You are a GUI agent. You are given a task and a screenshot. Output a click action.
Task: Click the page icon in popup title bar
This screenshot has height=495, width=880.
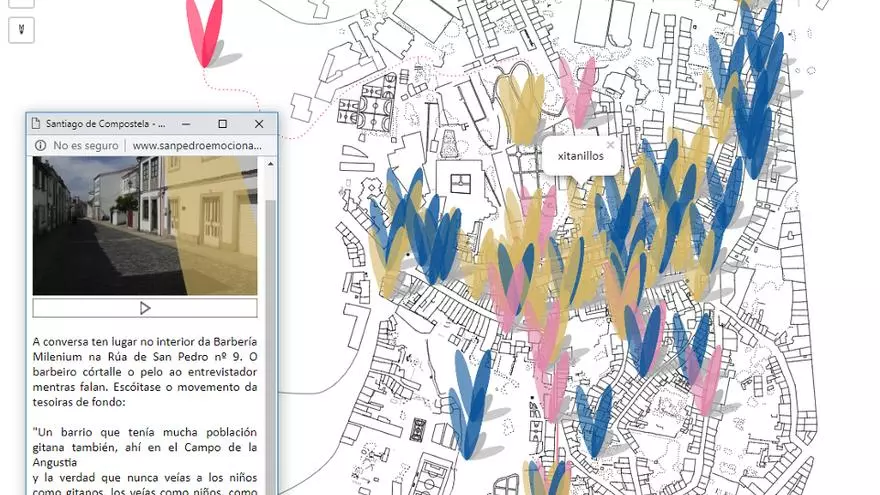37,124
